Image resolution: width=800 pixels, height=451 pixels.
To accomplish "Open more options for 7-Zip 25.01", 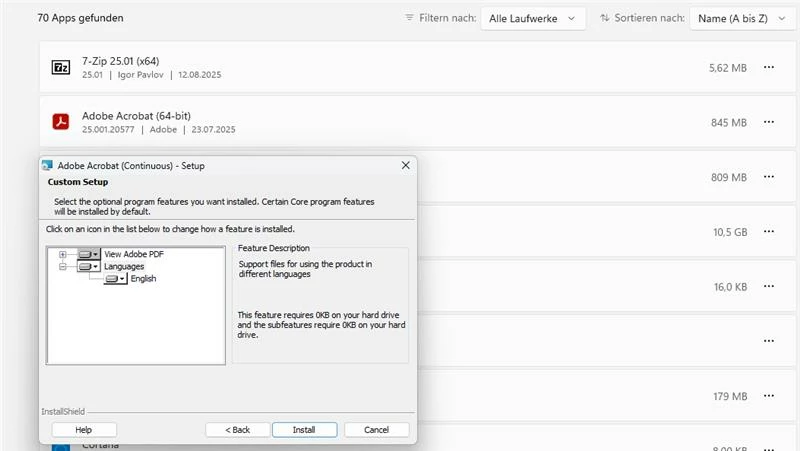I will [x=768, y=67].
